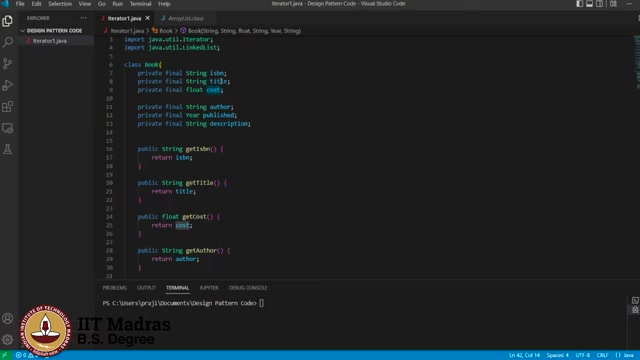Open Explorer more actions ellipsis

pos(84,18)
